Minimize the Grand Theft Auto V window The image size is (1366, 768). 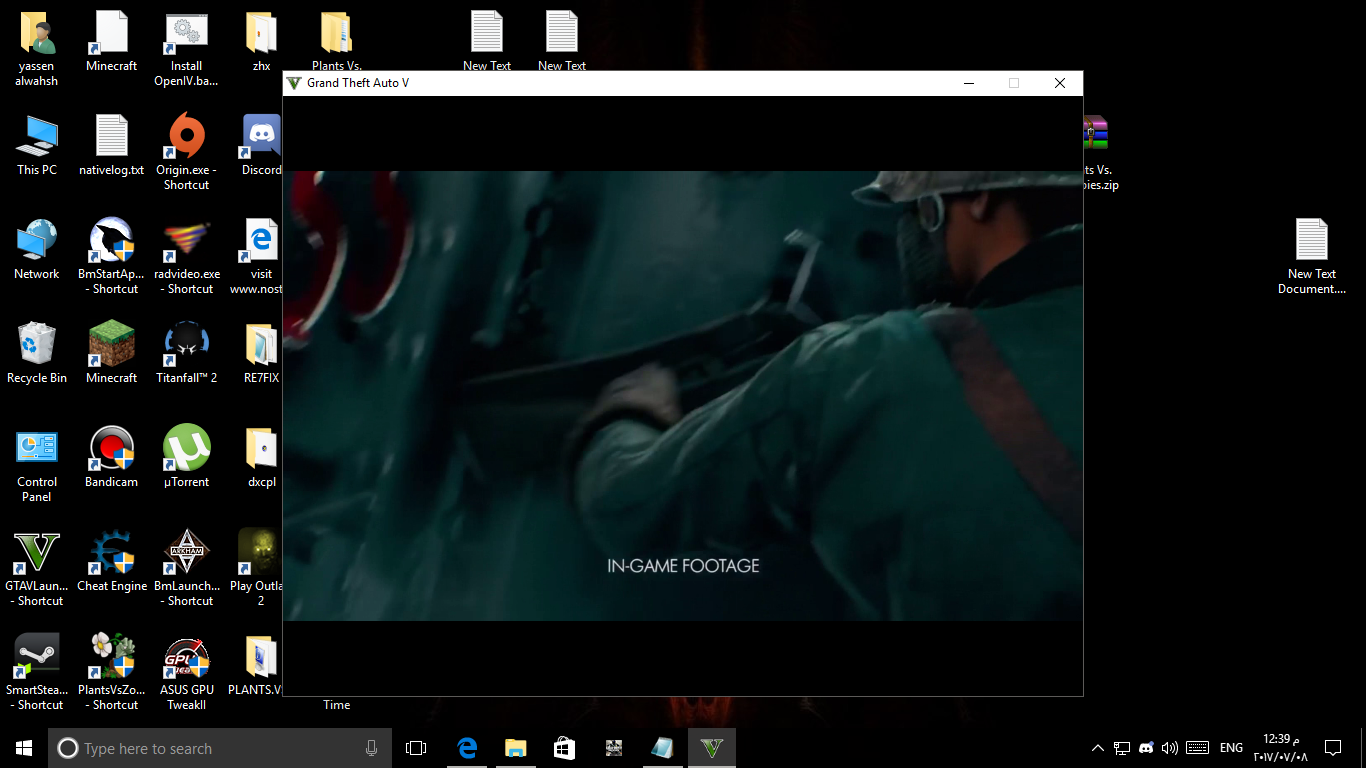(968, 83)
